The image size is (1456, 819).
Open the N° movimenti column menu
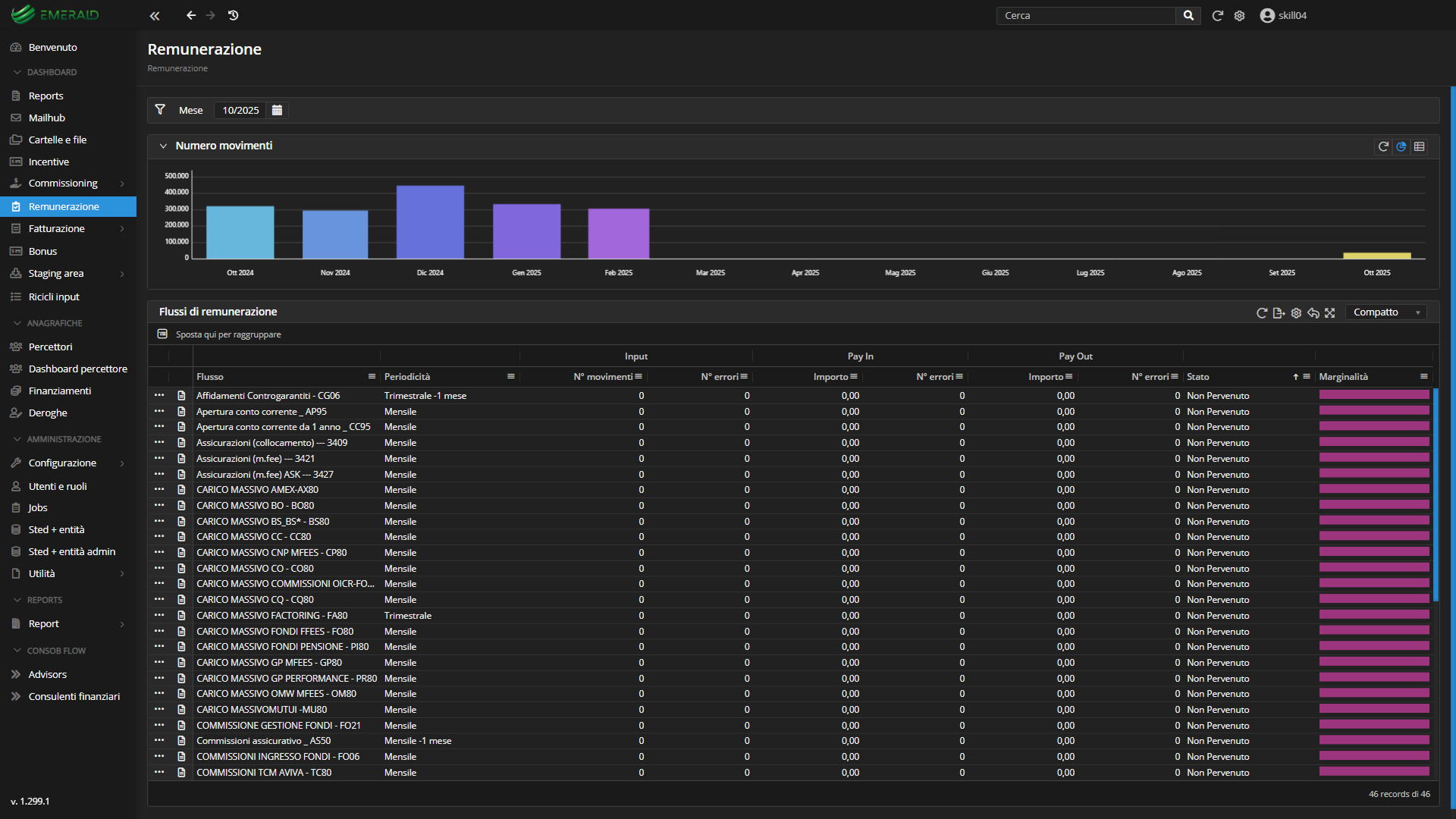639,377
